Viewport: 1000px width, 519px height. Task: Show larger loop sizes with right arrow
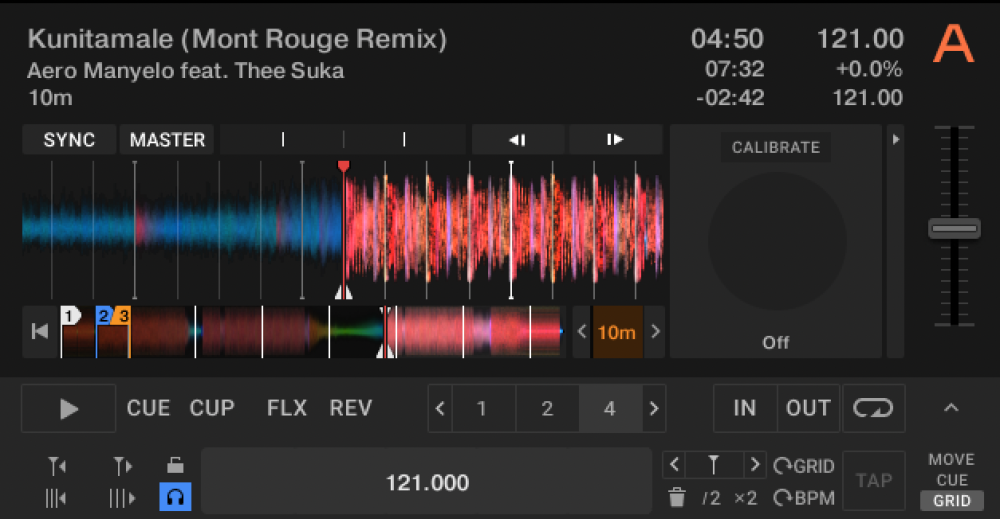pyautogui.click(x=654, y=408)
